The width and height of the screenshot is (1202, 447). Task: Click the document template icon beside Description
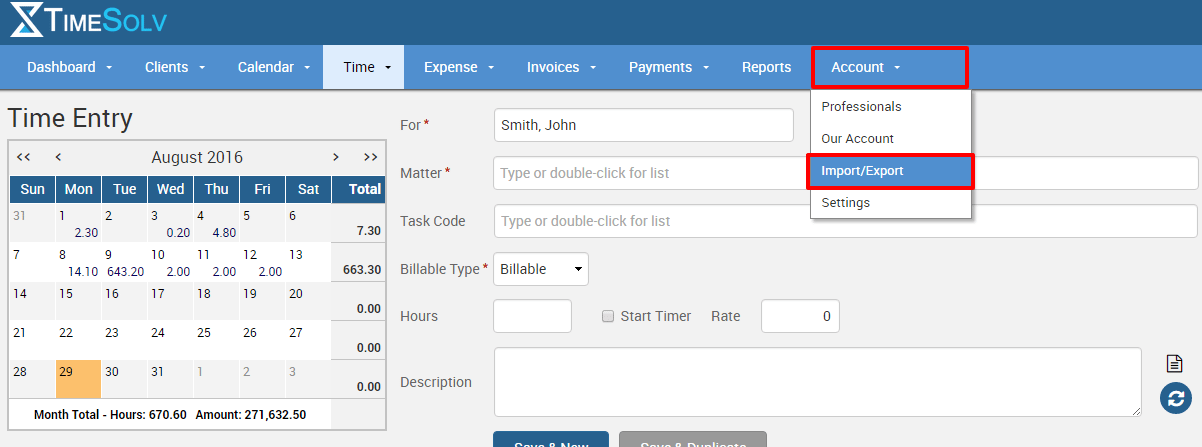tap(1175, 364)
